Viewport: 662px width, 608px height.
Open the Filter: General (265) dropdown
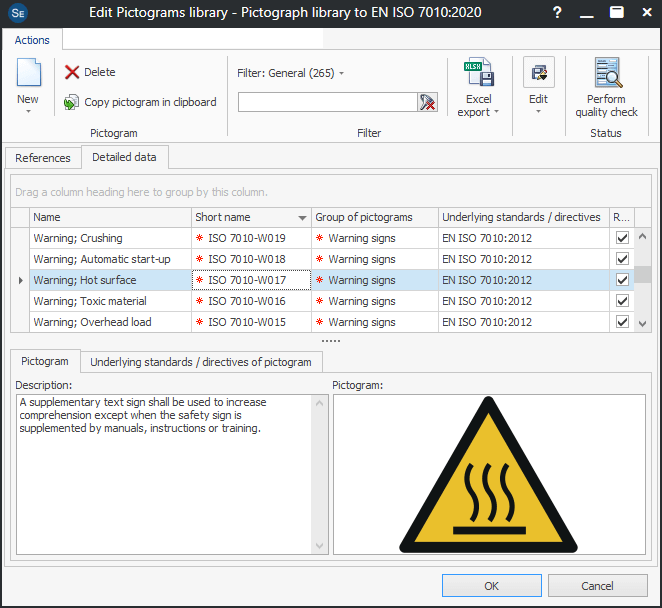coord(290,73)
